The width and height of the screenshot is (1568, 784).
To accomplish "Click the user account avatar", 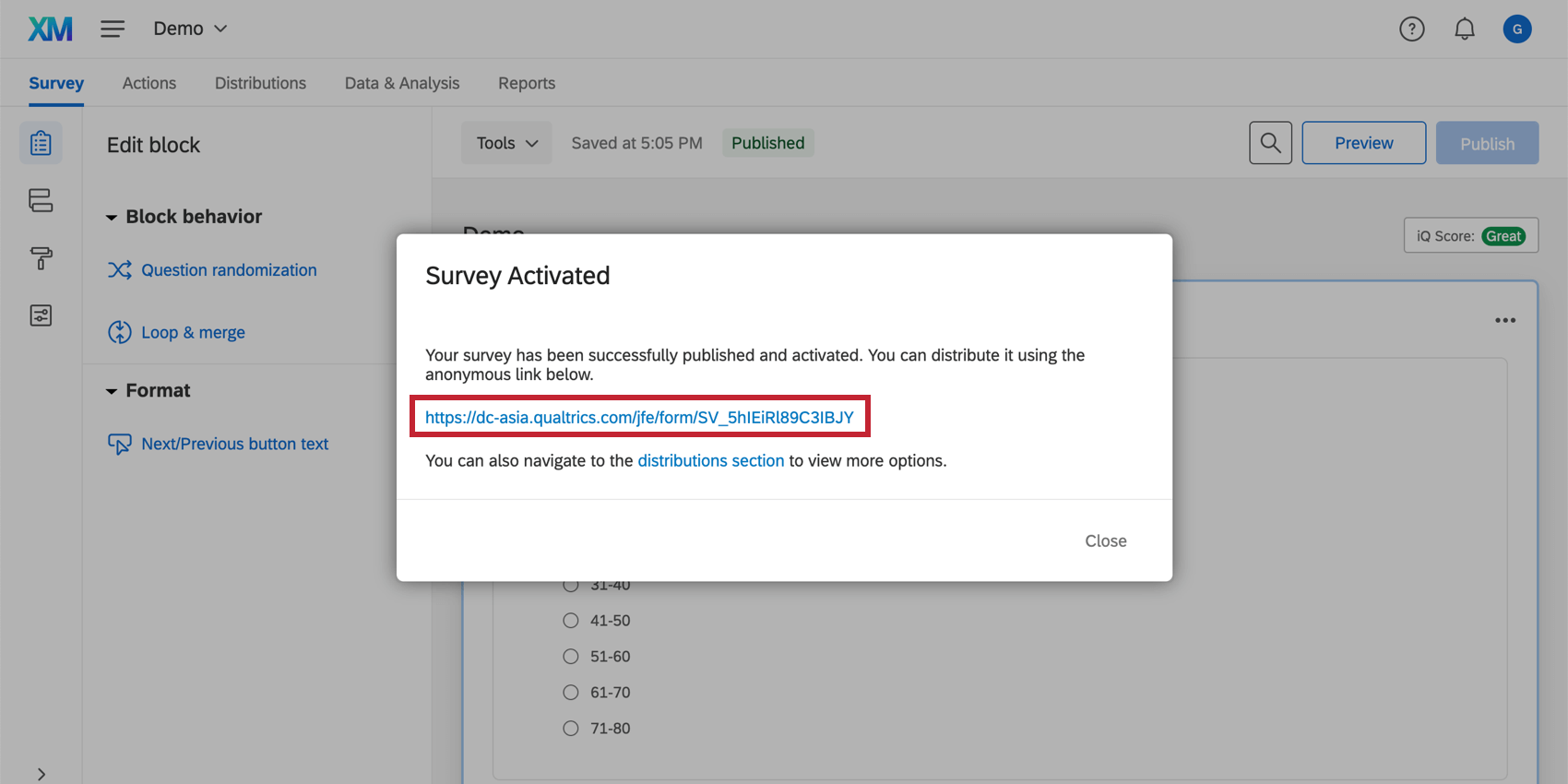I will pyautogui.click(x=1516, y=30).
